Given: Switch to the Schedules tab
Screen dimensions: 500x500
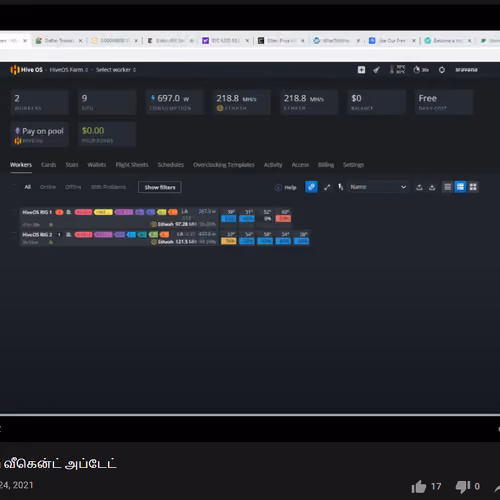Looking at the screenshot, I should (170, 165).
